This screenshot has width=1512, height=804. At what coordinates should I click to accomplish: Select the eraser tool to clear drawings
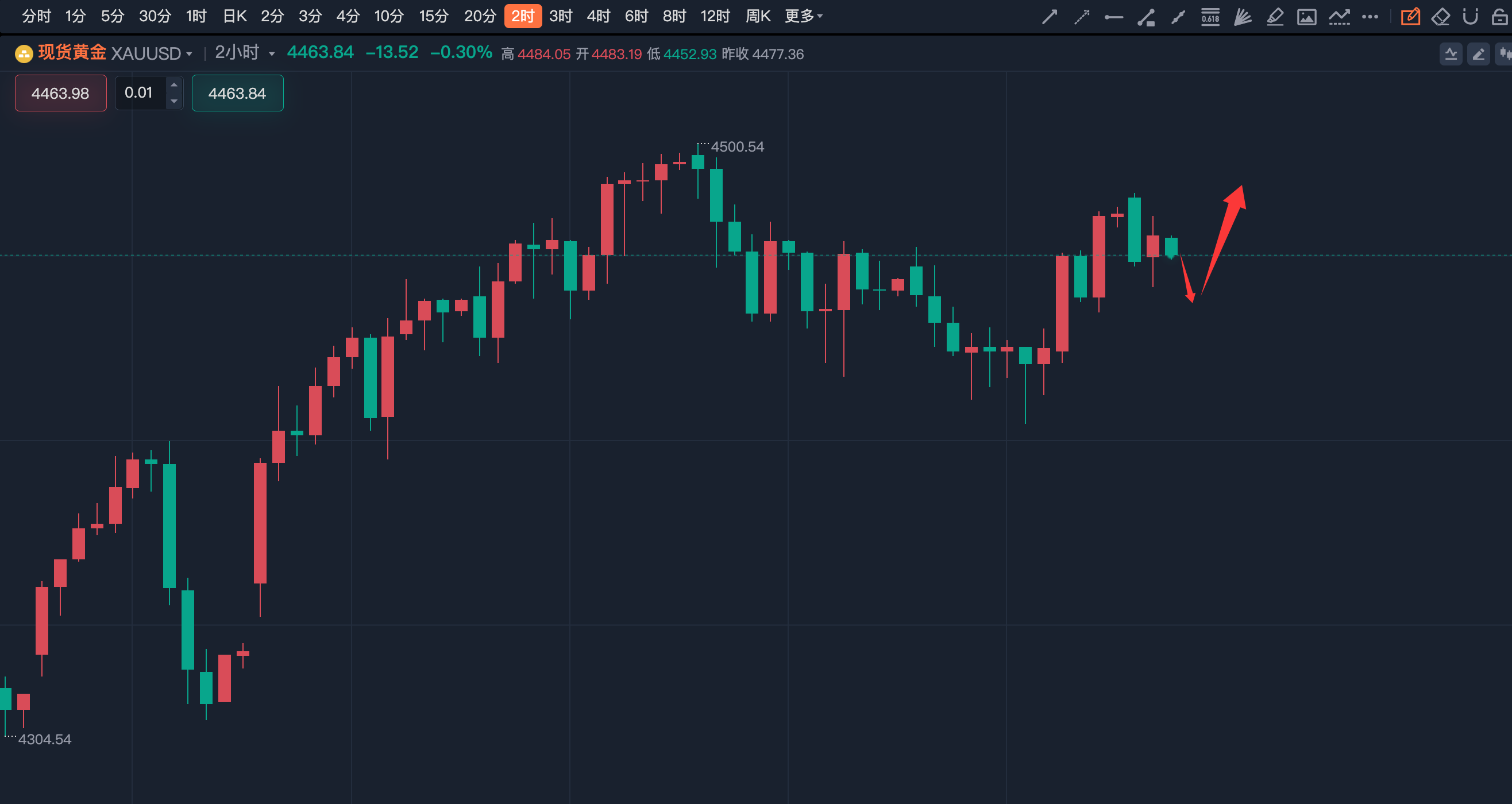coord(1440,17)
